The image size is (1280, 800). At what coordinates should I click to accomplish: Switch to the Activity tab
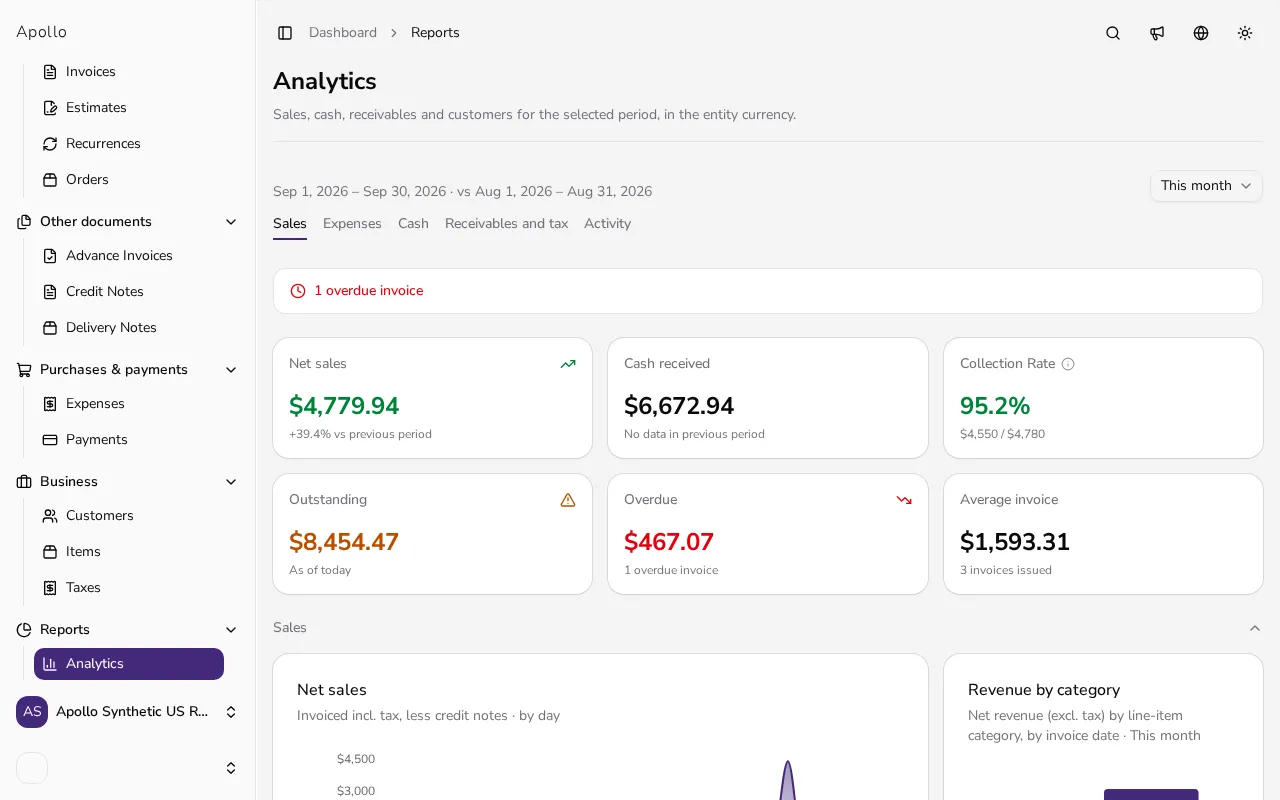607,224
